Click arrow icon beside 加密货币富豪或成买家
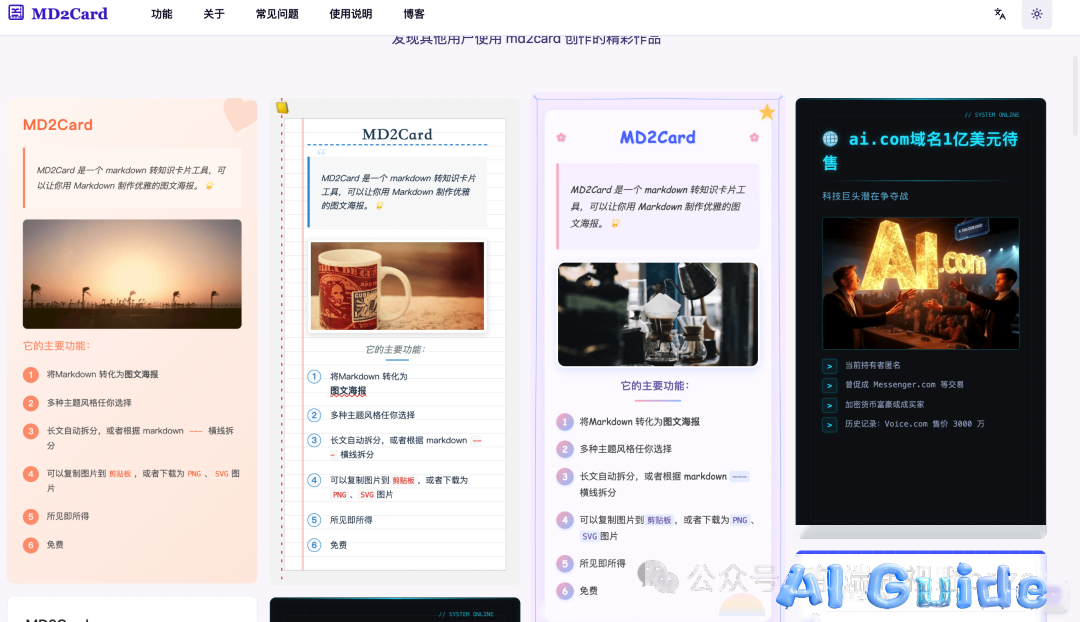 coord(829,405)
